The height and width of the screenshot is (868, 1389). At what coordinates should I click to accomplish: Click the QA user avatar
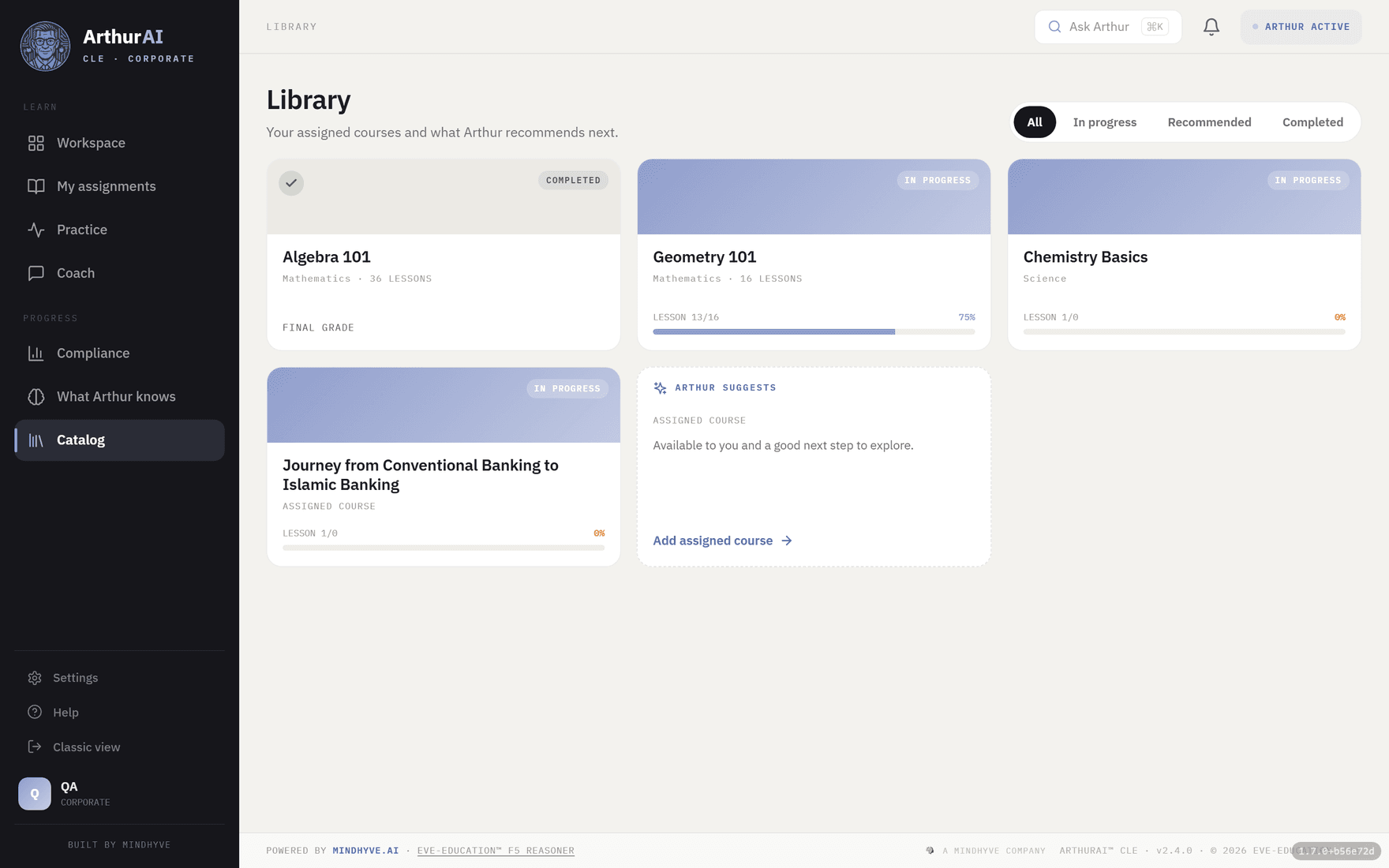(35, 794)
